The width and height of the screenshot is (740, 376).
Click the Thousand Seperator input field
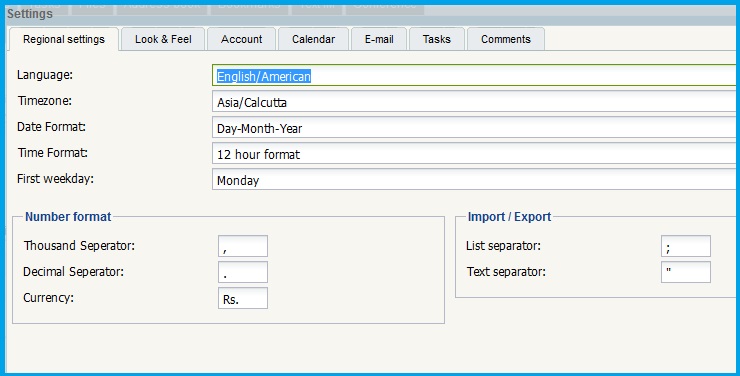click(243, 246)
